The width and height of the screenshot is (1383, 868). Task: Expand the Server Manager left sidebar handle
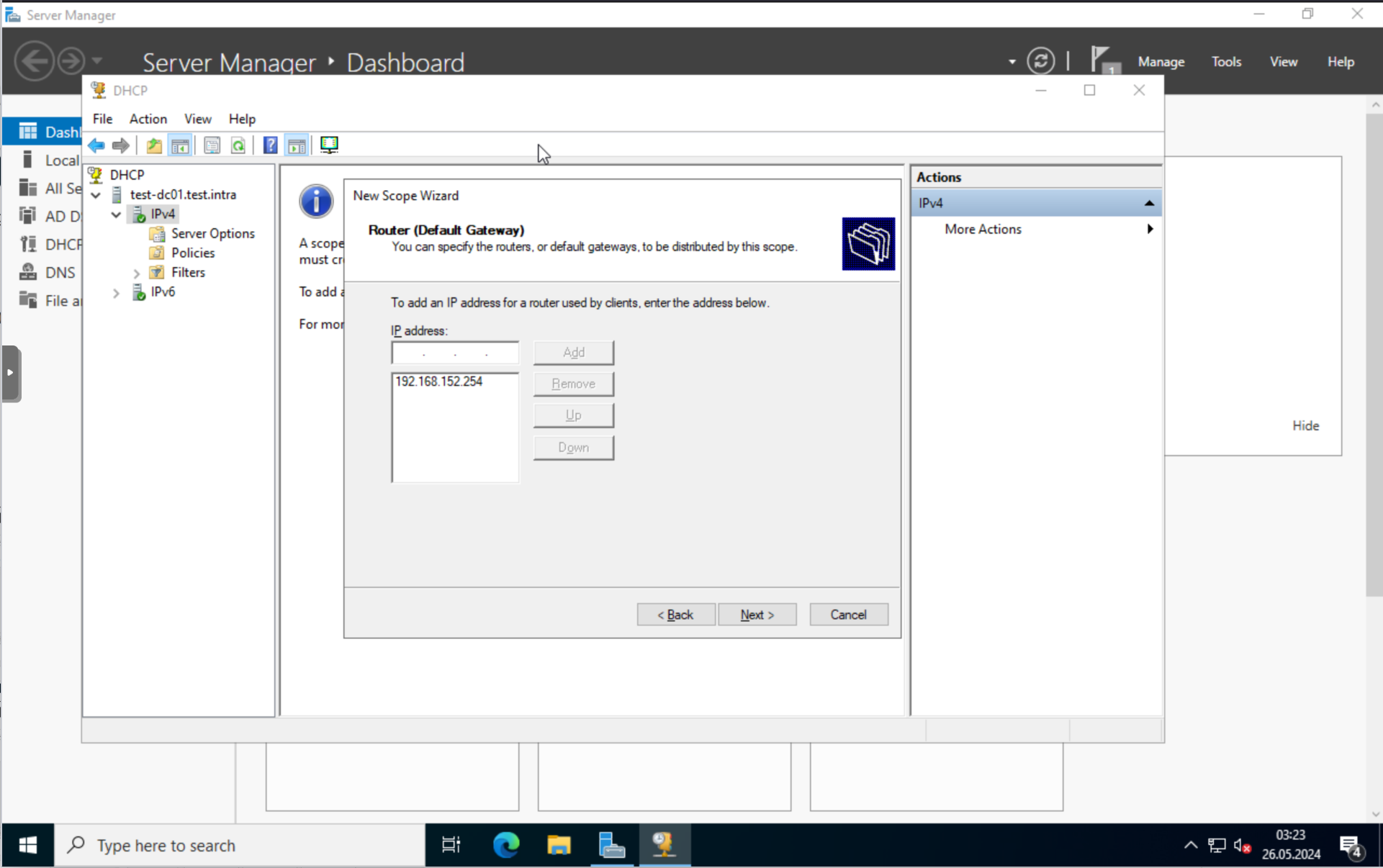(x=11, y=373)
